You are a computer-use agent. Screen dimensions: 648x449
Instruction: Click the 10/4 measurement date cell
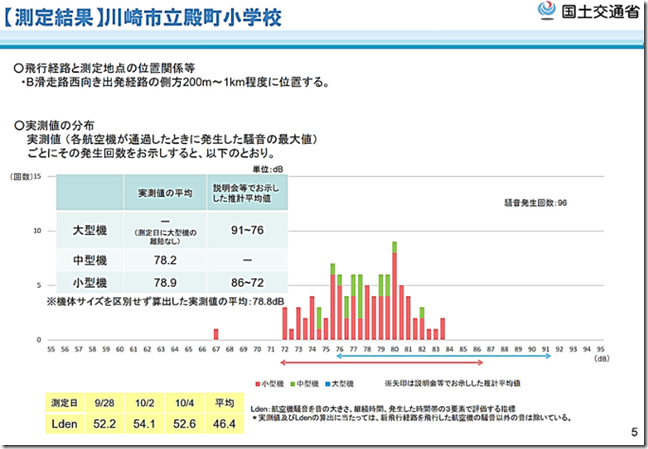184,403
